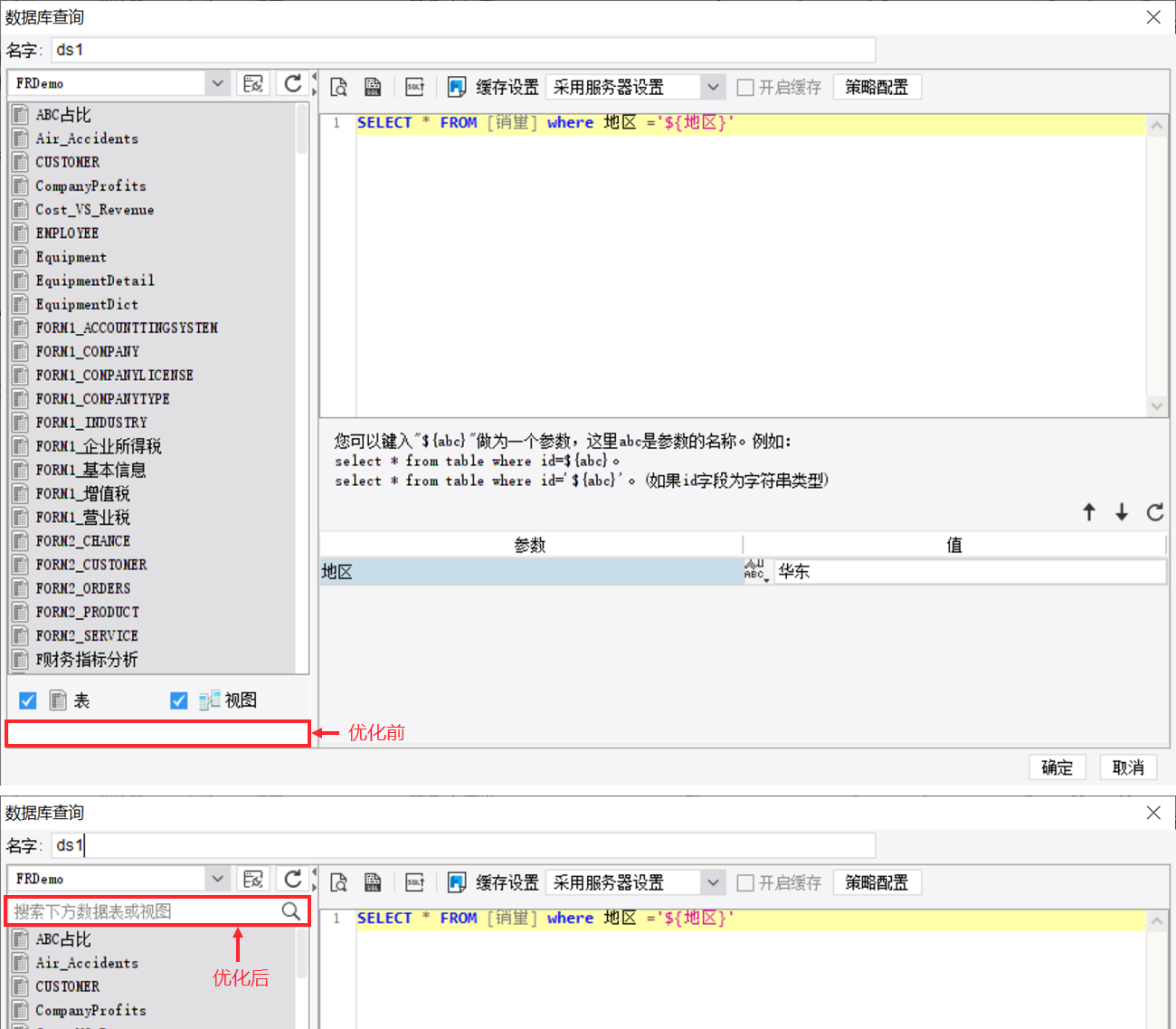Enable 开启缓存 checkbox in the lower dialog

click(745, 882)
